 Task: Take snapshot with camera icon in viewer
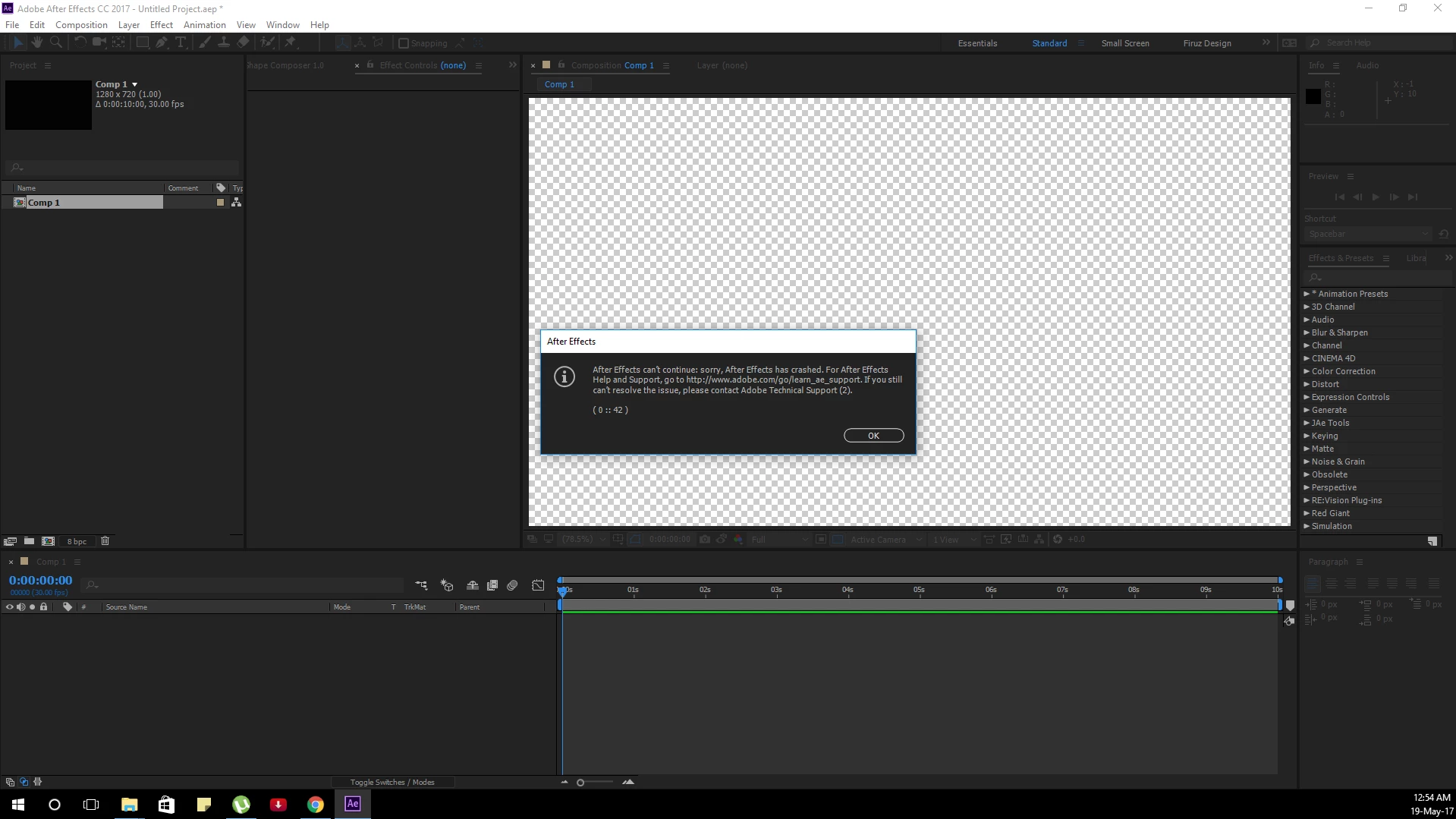coord(705,540)
